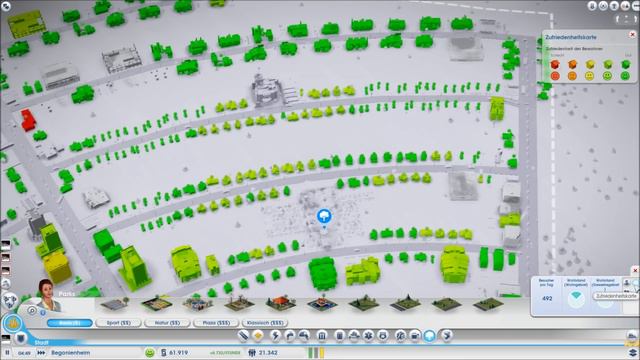Click the parks advisor portrait

click(49, 295)
